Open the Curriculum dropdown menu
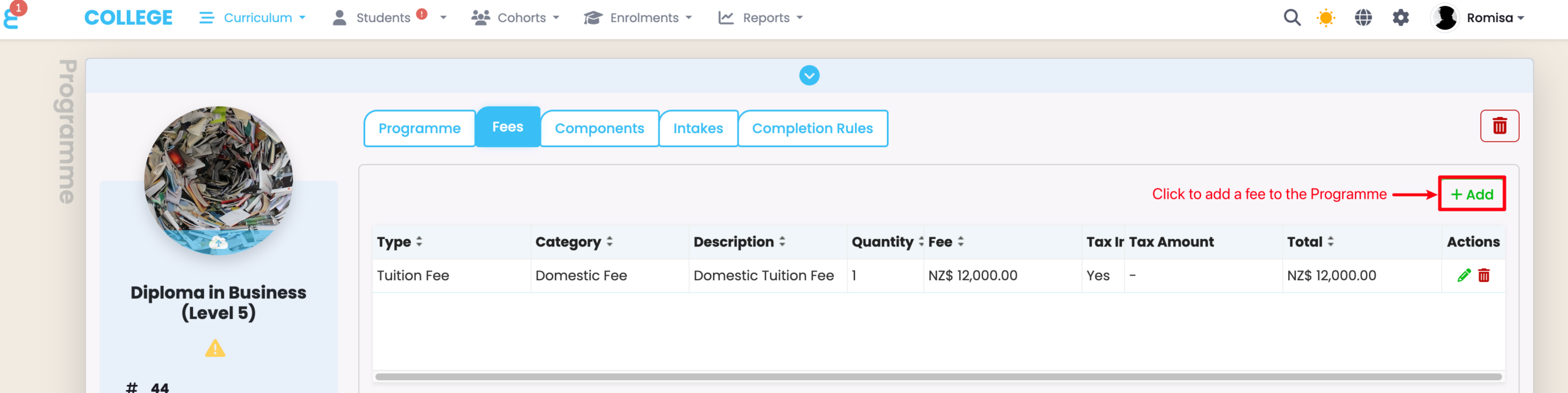Image resolution: width=1568 pixels, height=393 pixels. pos(252,18)
